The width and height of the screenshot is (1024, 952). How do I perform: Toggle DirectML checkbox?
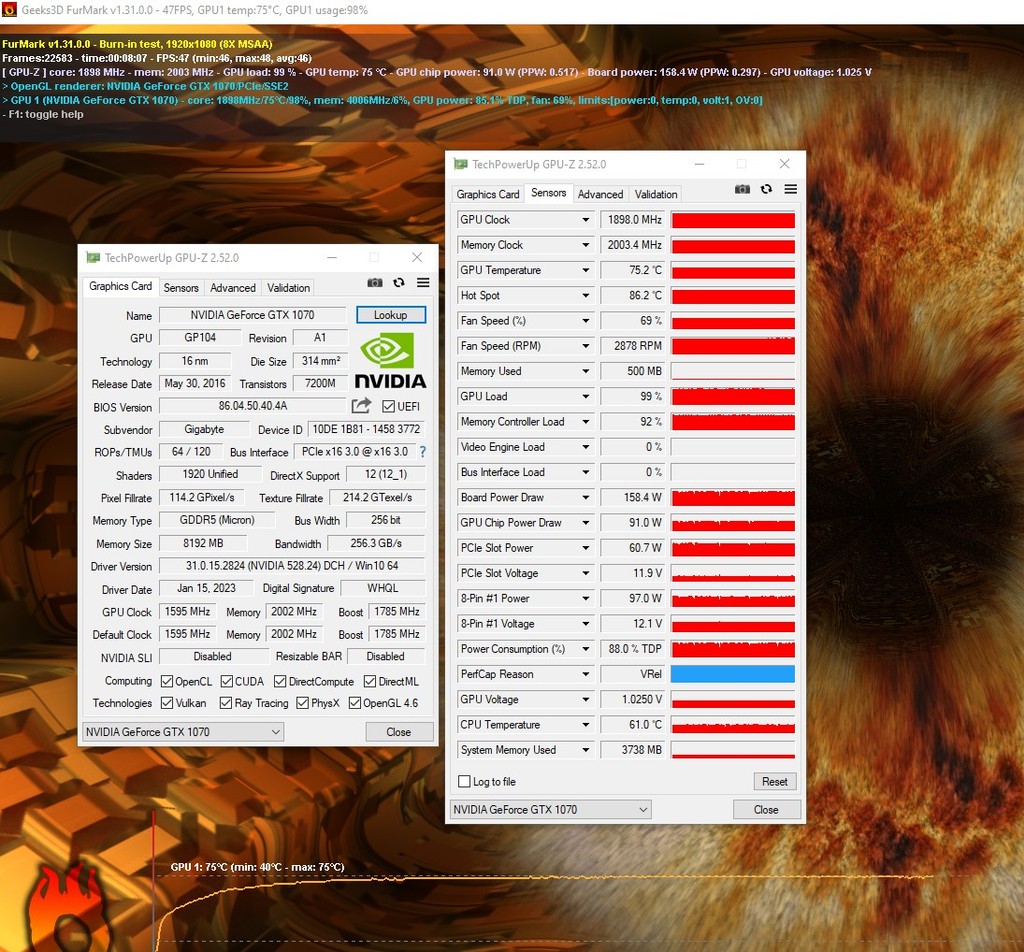click(x=370, y=682)
